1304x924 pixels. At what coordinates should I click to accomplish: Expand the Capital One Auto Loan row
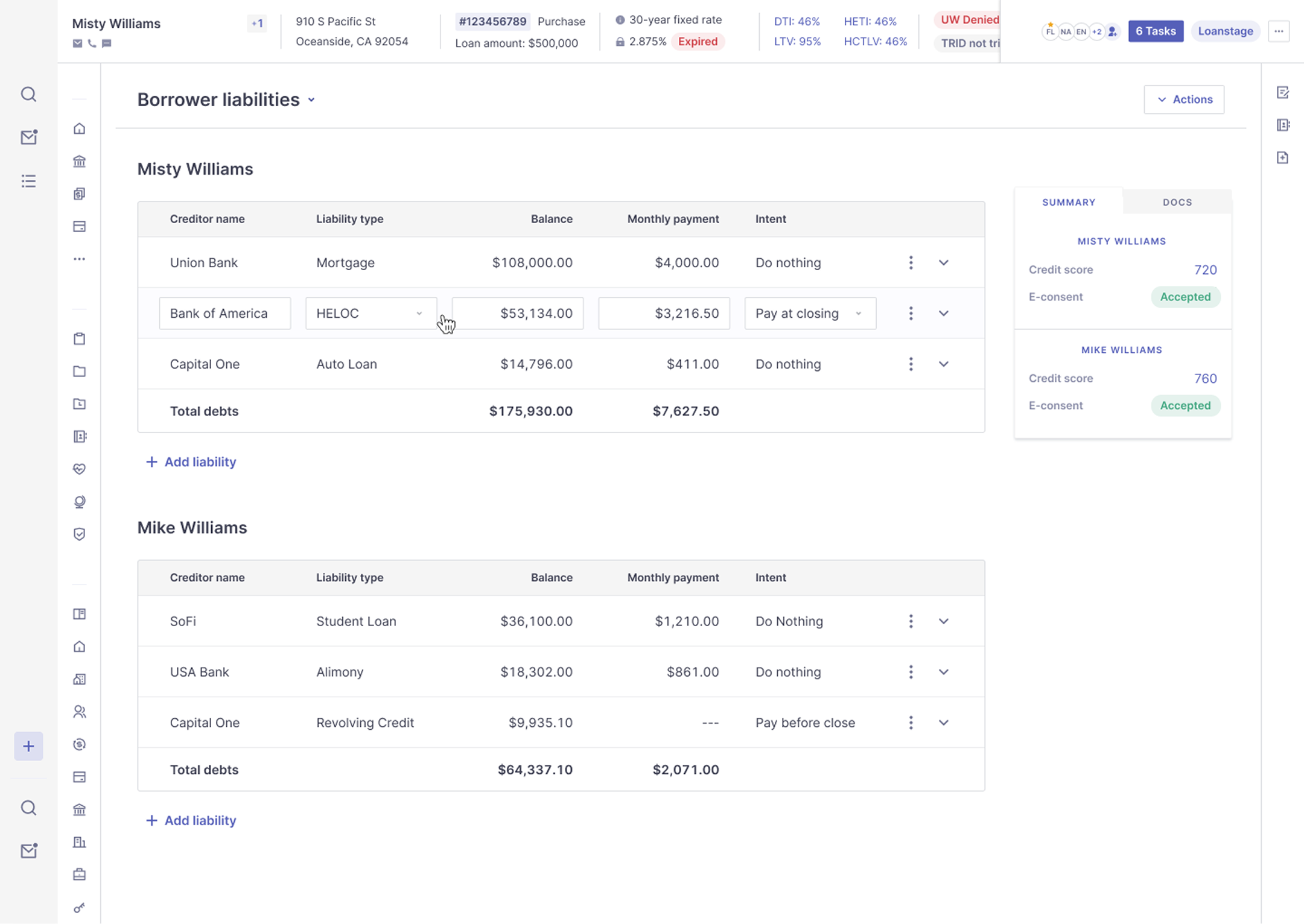(943, 364)
